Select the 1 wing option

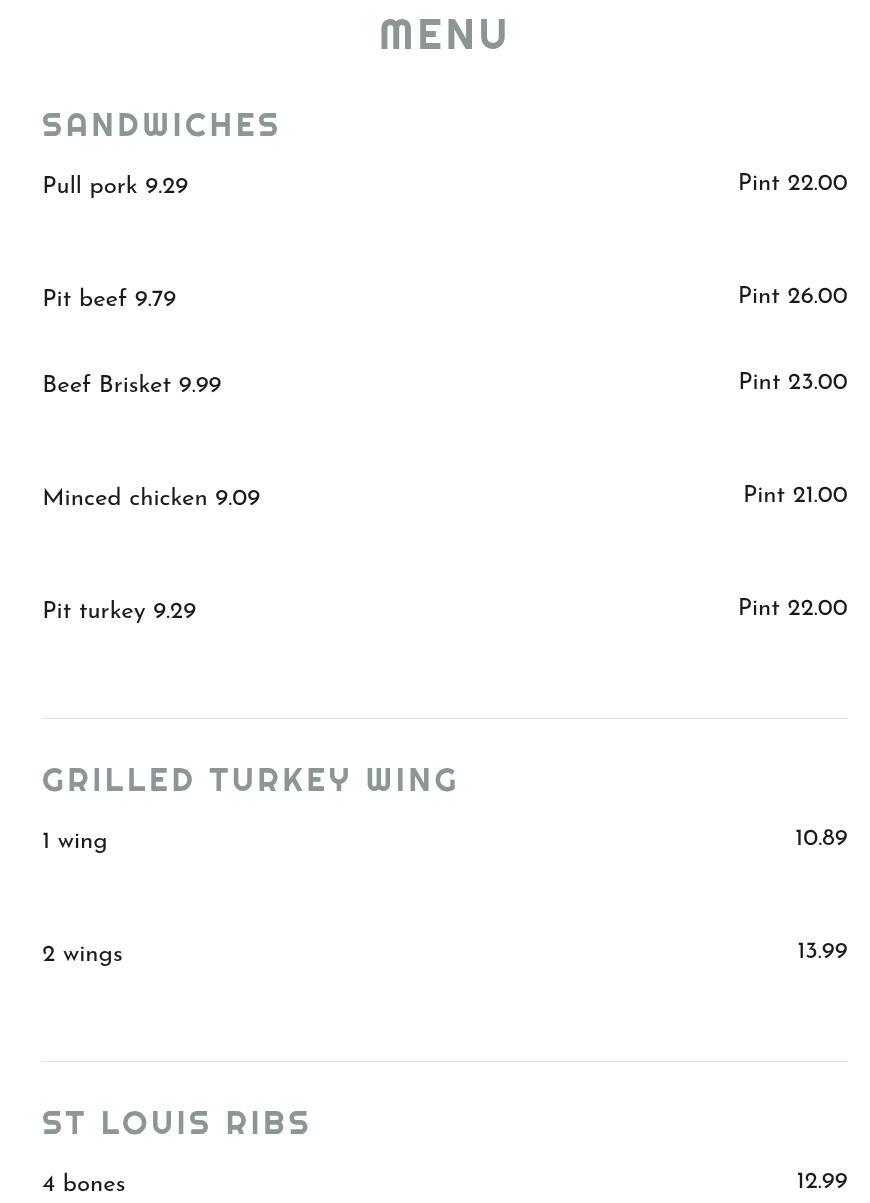coord(75,842)
